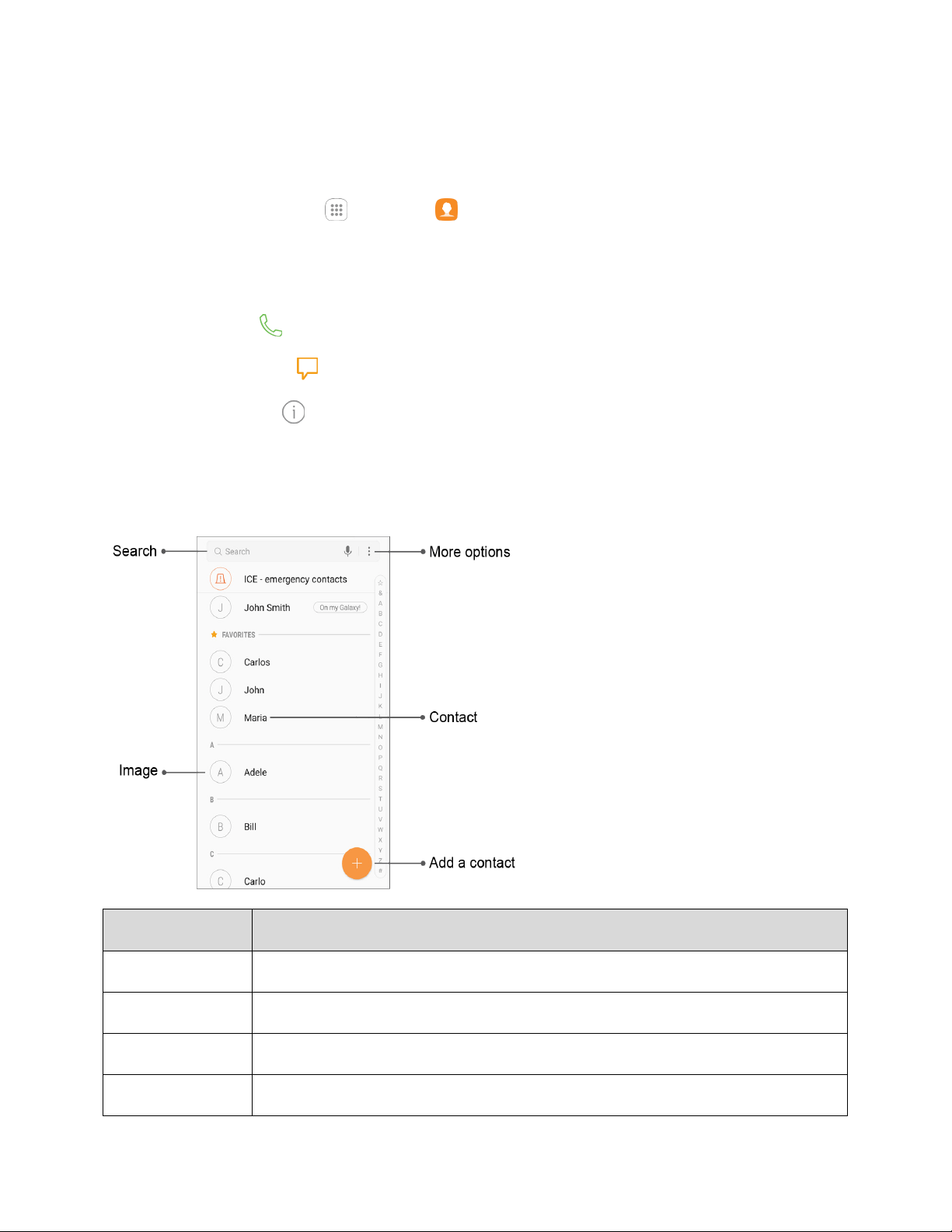Viewport: 952px width, 1232px height.
Task: Jump to letter R in alphabet index
Action: click(380, 778)
